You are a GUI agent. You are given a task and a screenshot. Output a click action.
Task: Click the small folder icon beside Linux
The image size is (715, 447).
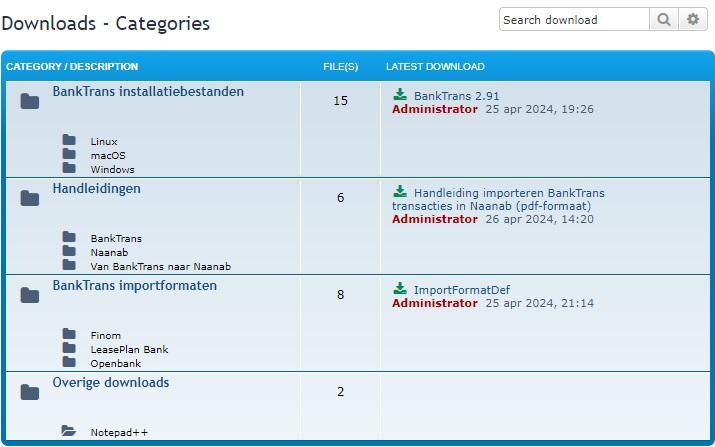click(69, 141)
